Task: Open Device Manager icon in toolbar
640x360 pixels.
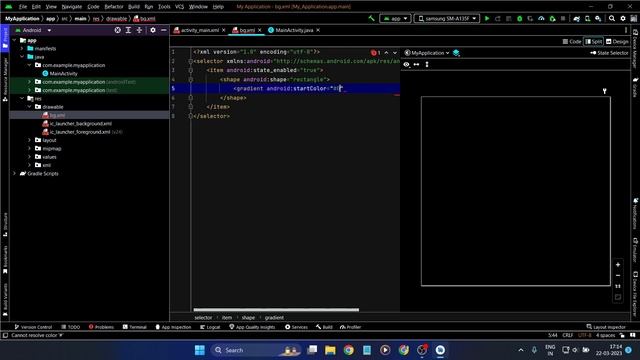Action: pos(587,18)
